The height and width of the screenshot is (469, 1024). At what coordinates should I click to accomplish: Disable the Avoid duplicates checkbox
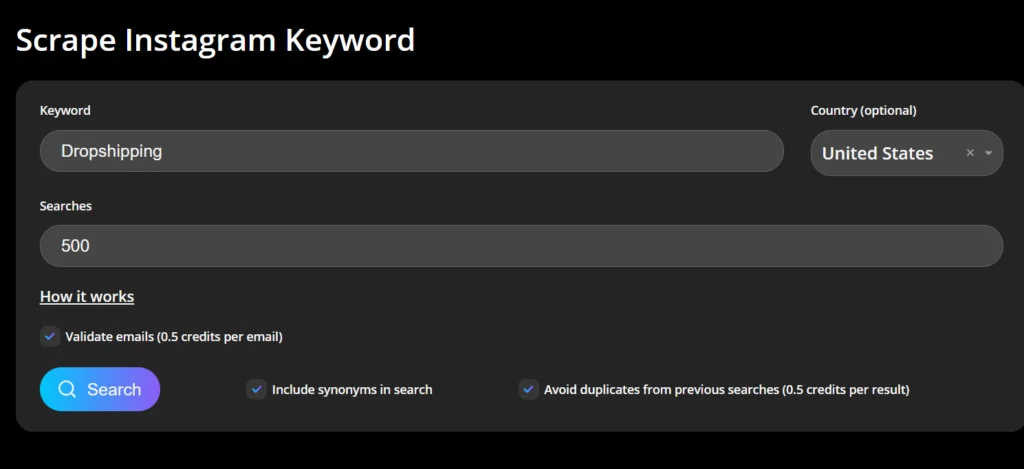pos(528,389)
